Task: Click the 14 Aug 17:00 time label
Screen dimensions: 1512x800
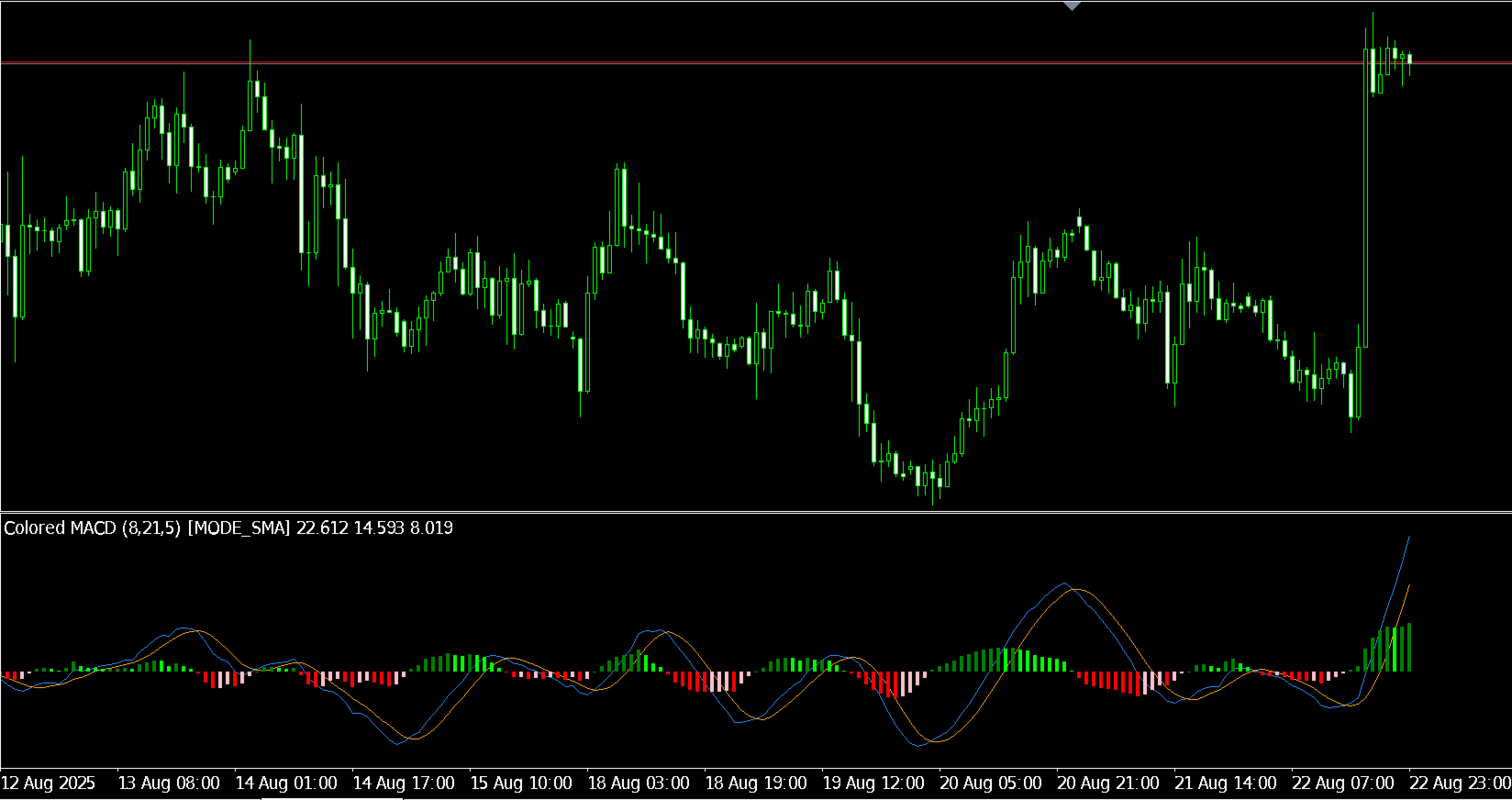Action: 404,783
